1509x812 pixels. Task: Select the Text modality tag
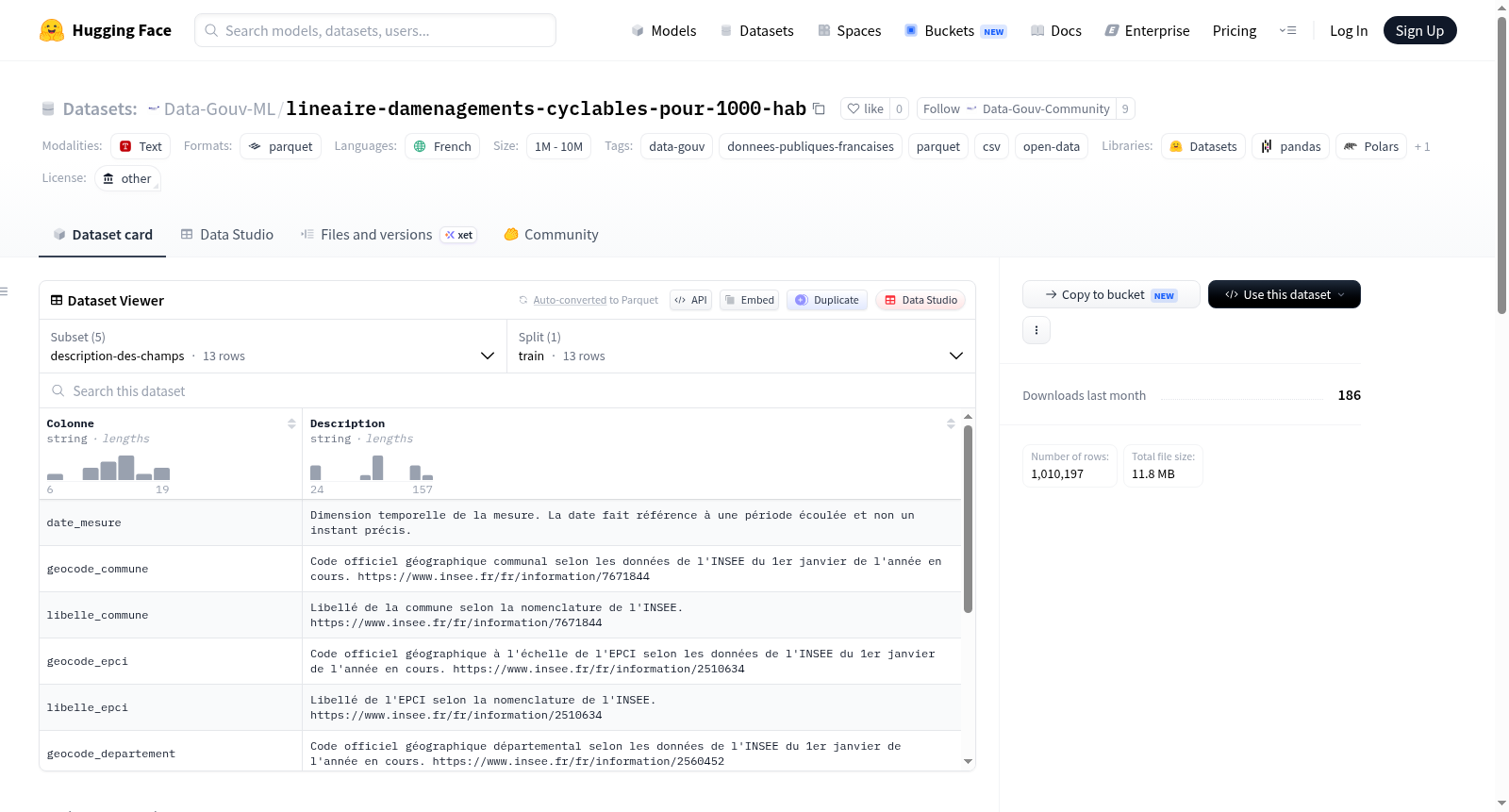[141, 146]
